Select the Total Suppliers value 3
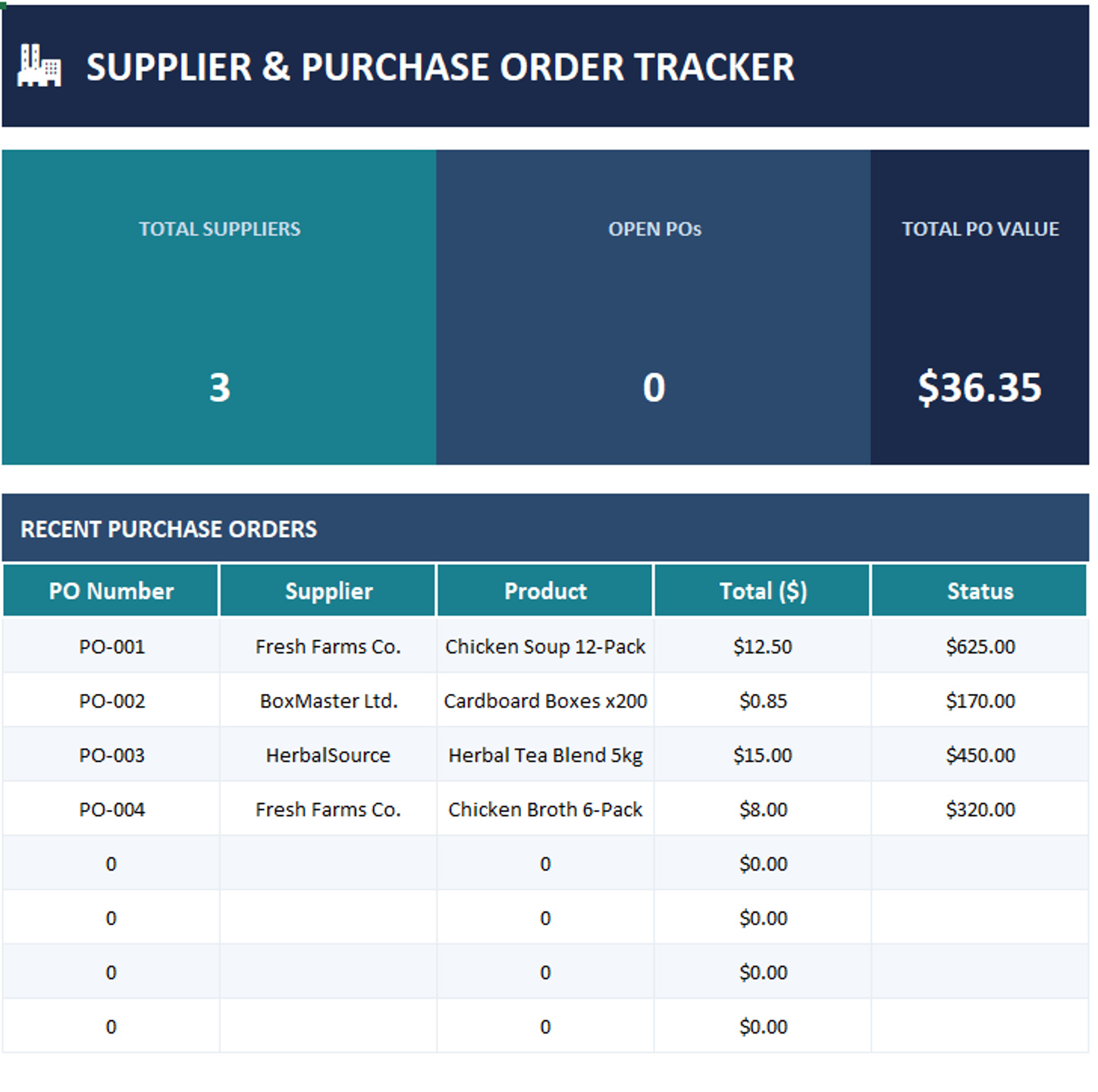The width and height of the screenshot is (1098, 1092). [x=219, y=388]
